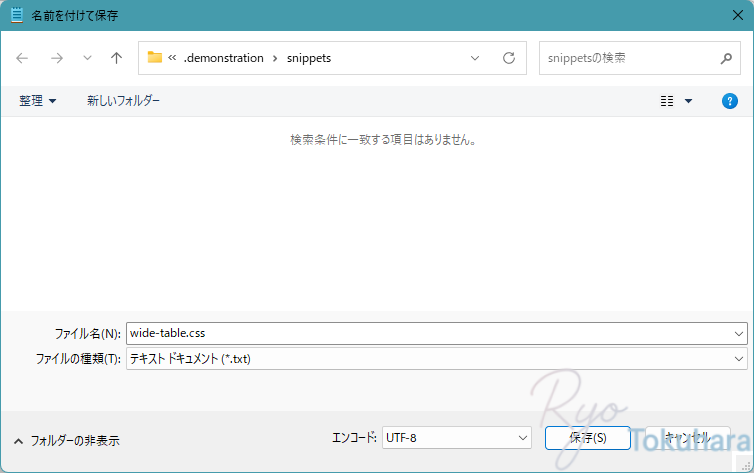Select the .demonstration breadcrumb
The height and width of the screenshot is (473, 754).
pyautogui.click(x=223, y=58)
